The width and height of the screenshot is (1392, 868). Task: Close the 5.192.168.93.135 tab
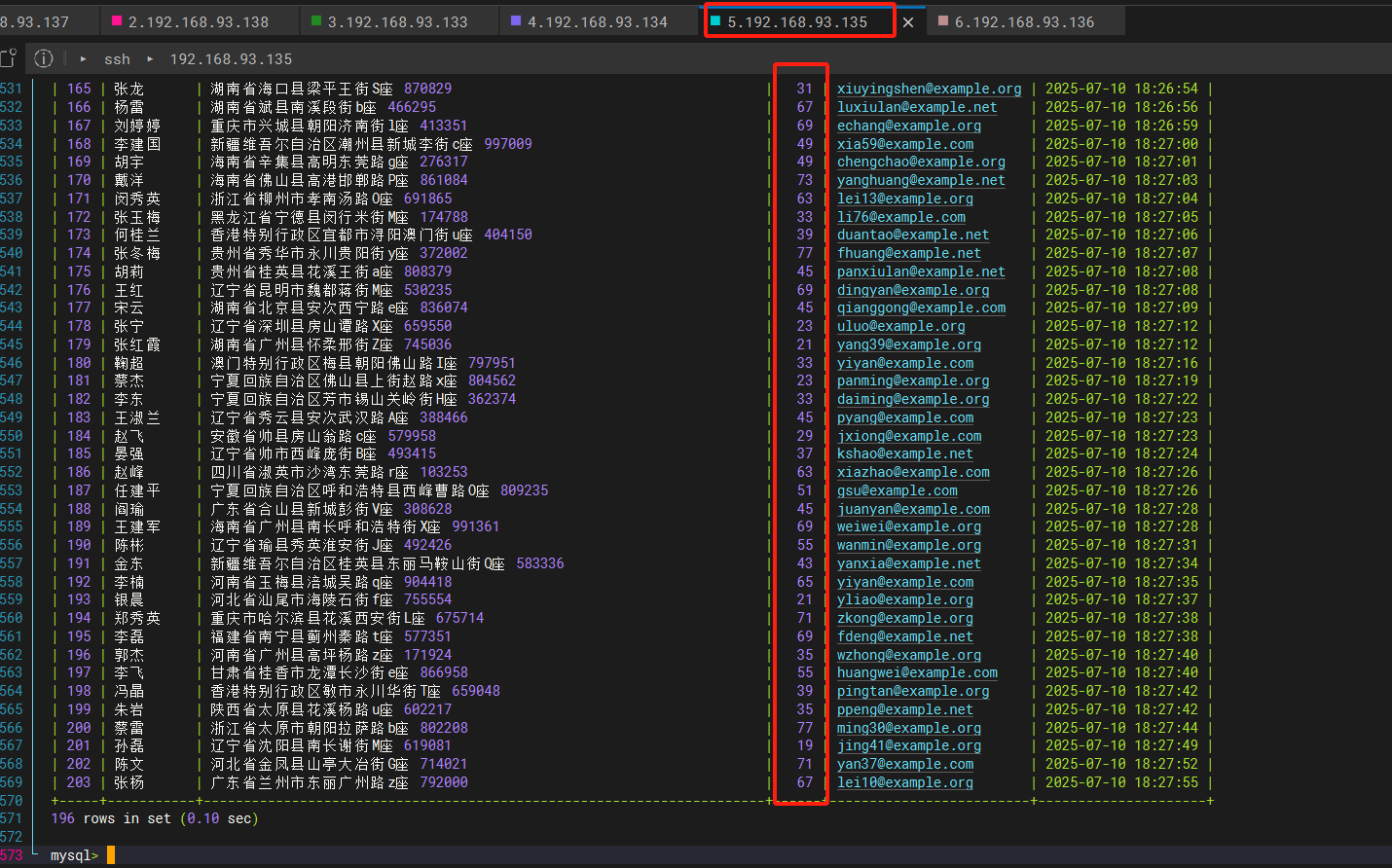908,21
